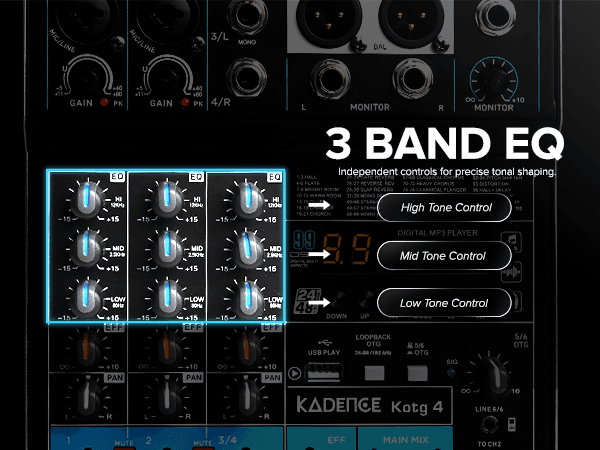Click the USB PLAY port

pyautogui.click(x=323, y=373)
